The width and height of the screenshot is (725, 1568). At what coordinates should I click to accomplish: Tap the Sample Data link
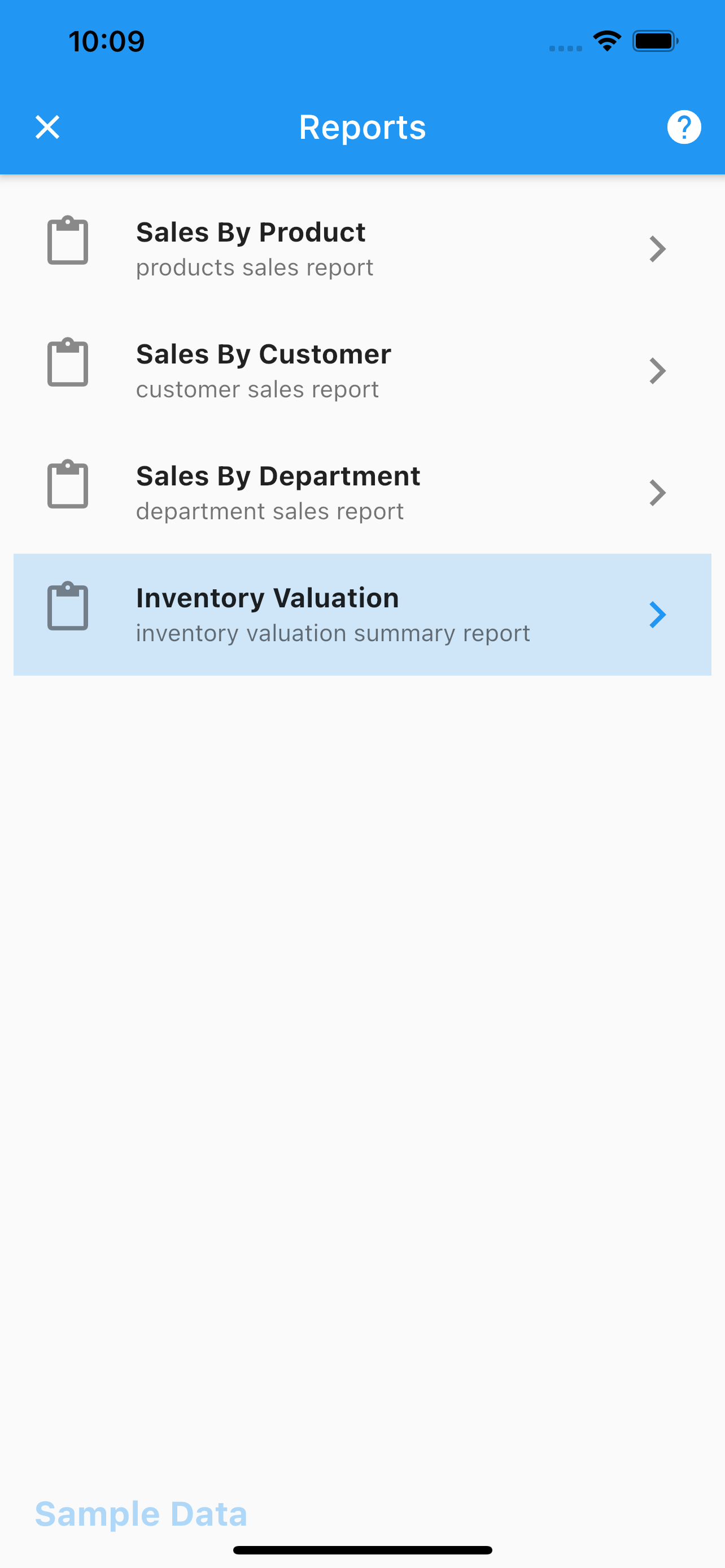(x=141, y=1514)
